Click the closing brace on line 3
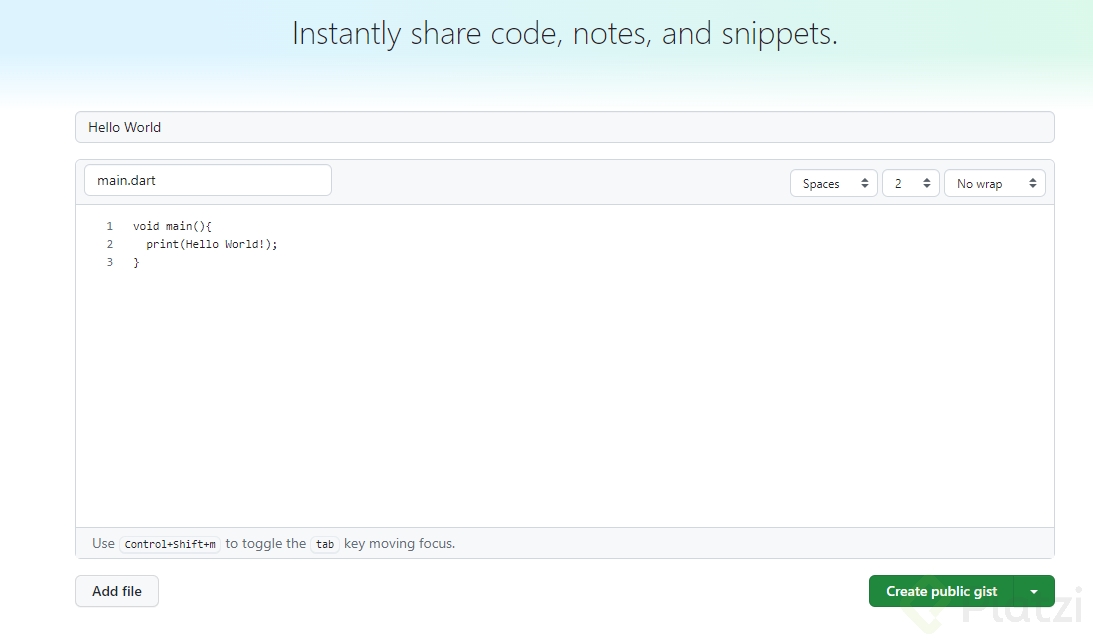Screen dimensions: 1093x641 pyautogui.click(x=137, y=262)
